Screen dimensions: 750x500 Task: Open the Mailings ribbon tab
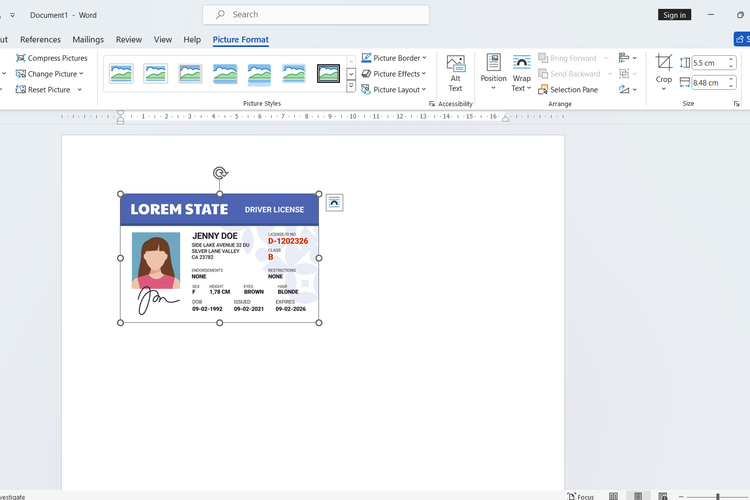(x=88, y=40)
